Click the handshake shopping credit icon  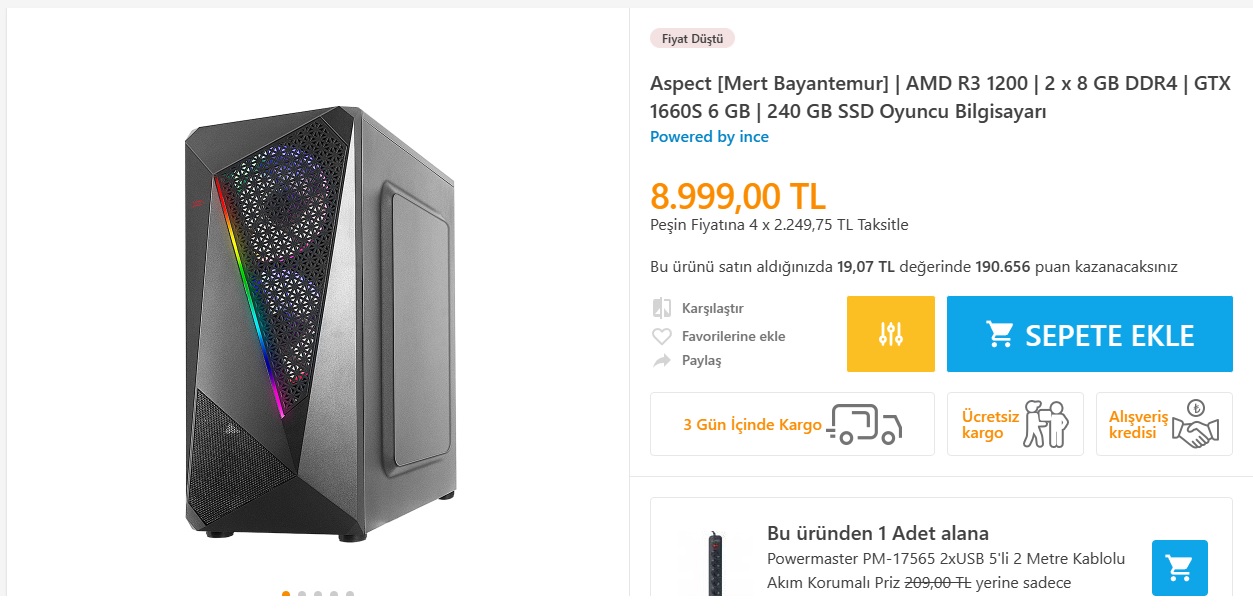(1193, 424)
